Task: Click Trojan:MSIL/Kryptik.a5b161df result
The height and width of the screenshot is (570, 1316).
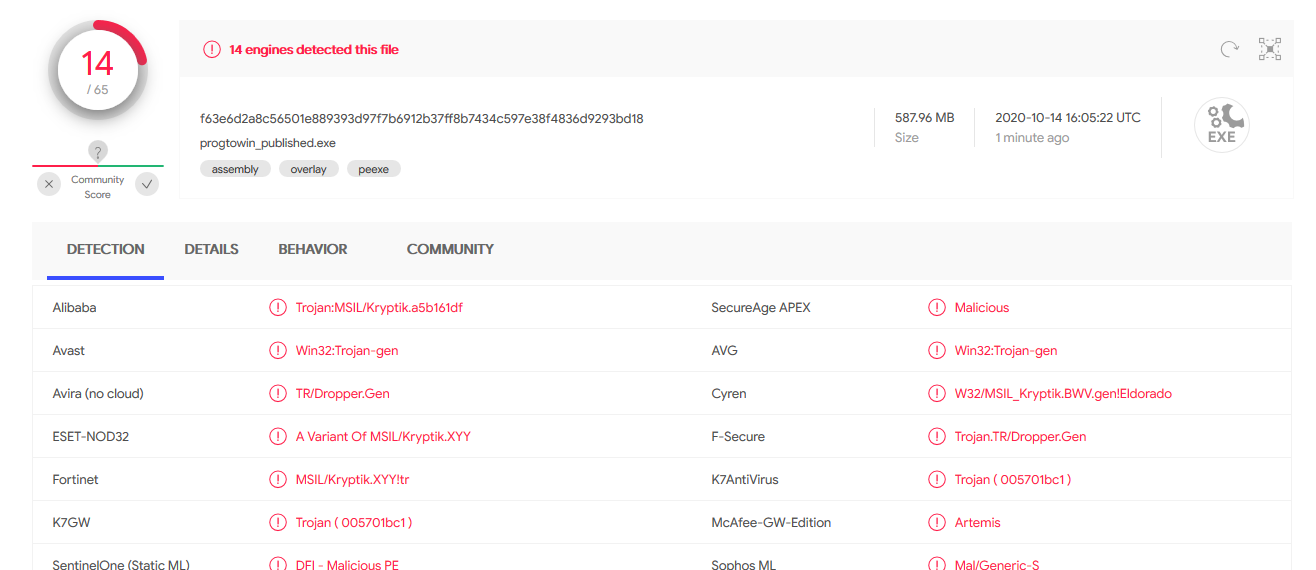Action: (379, 307)
